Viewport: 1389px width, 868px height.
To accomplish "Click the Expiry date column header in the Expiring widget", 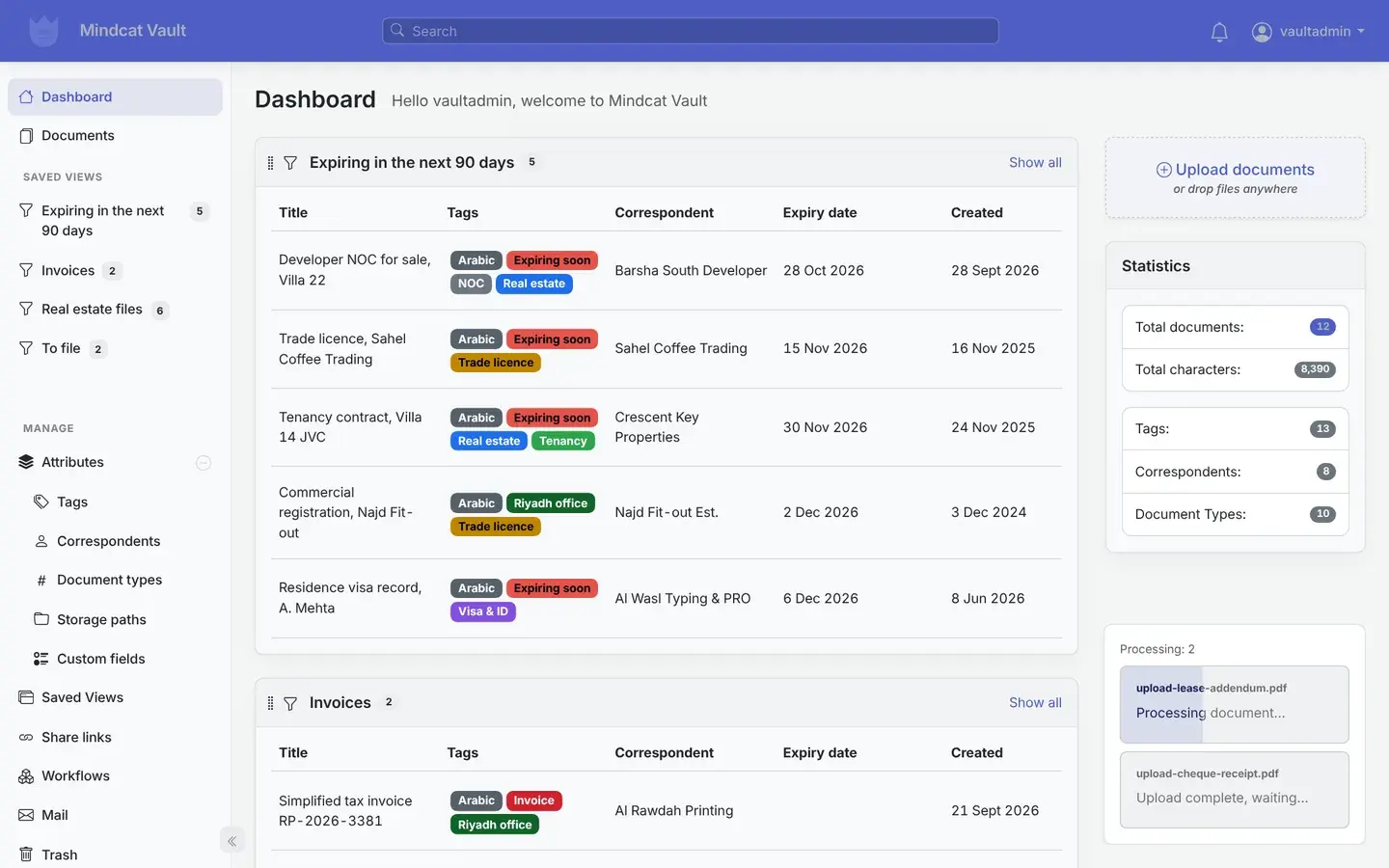I will click(x=820, y=213).
